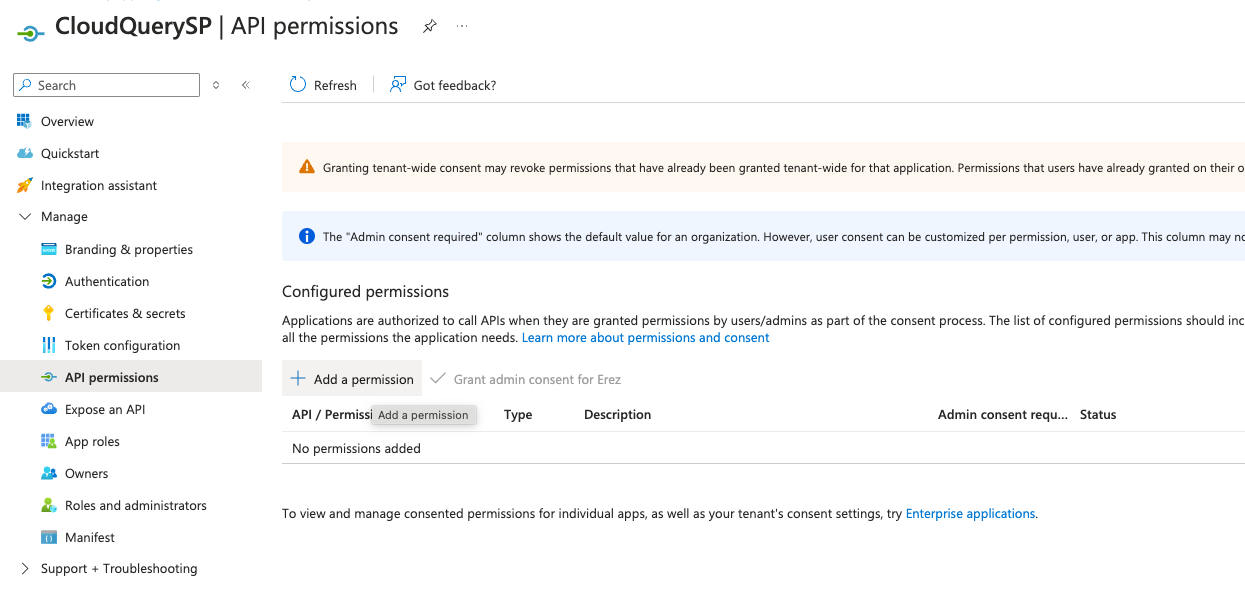This screenshot has height=601, width=1245.
Task: Click the CloudQuerySP app icon in the header
Action: [31, 32]
